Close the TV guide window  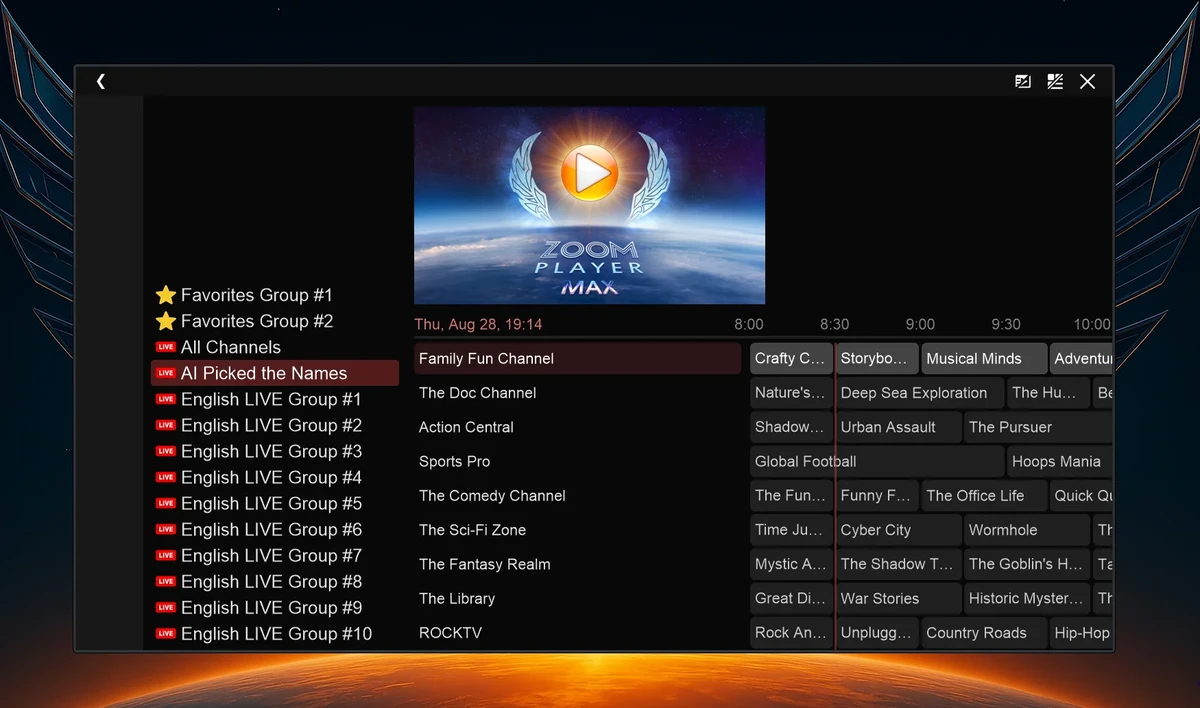point(1088,82)
